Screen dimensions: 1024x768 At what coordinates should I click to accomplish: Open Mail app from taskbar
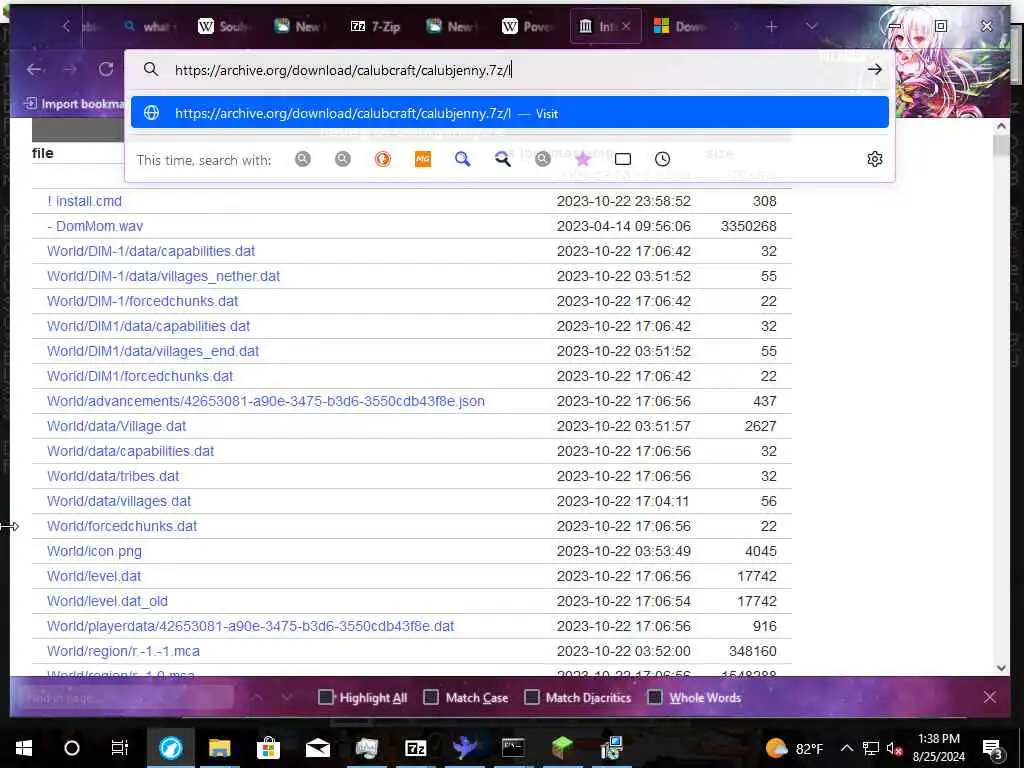click(317, 748)
